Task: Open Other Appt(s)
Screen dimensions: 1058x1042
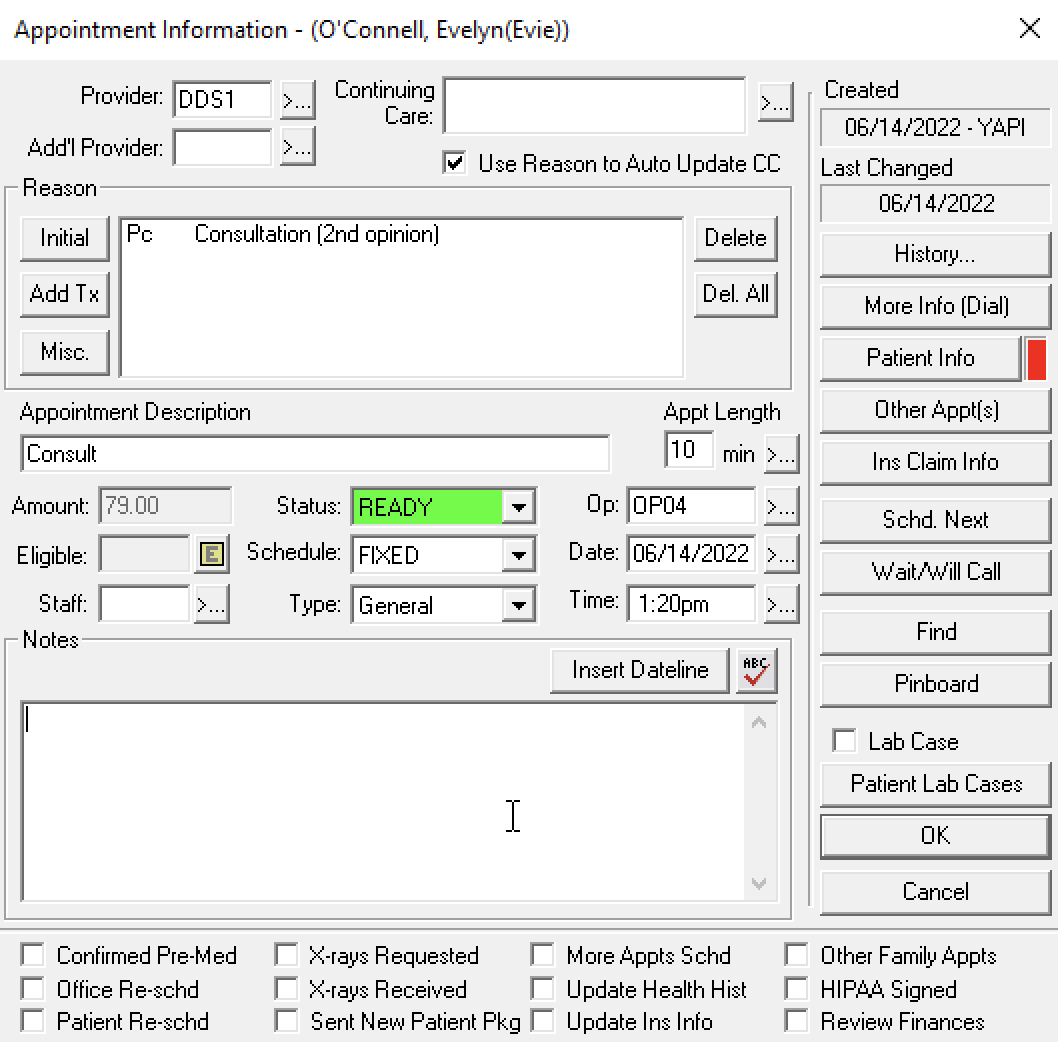Action: point(935,410)
